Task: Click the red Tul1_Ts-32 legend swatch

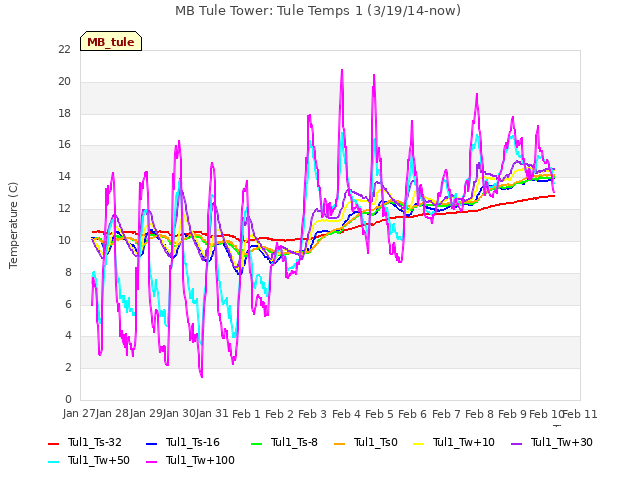Action: click(x=53, y=444)
